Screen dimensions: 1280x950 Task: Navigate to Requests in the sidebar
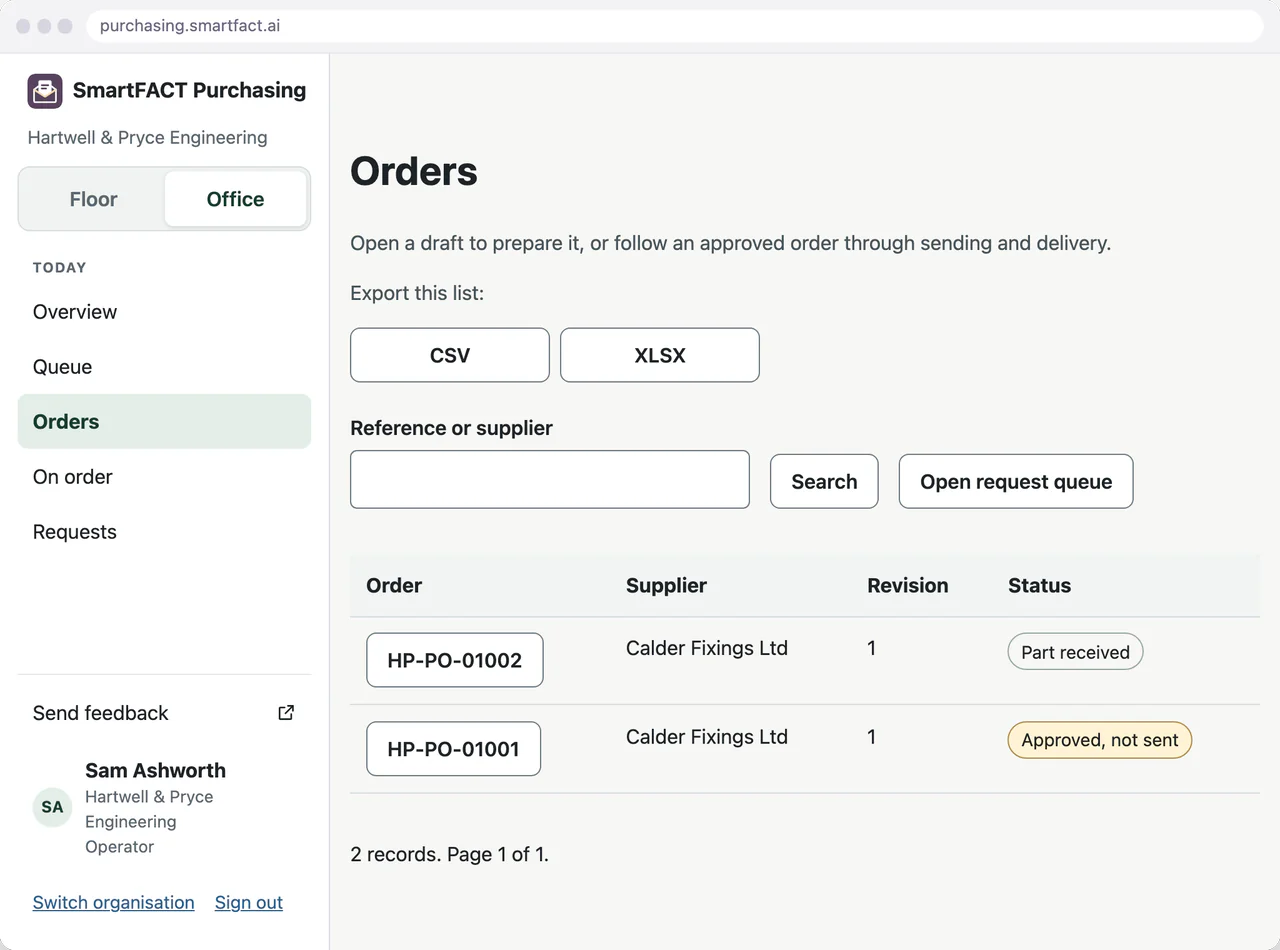coord(164,532)
